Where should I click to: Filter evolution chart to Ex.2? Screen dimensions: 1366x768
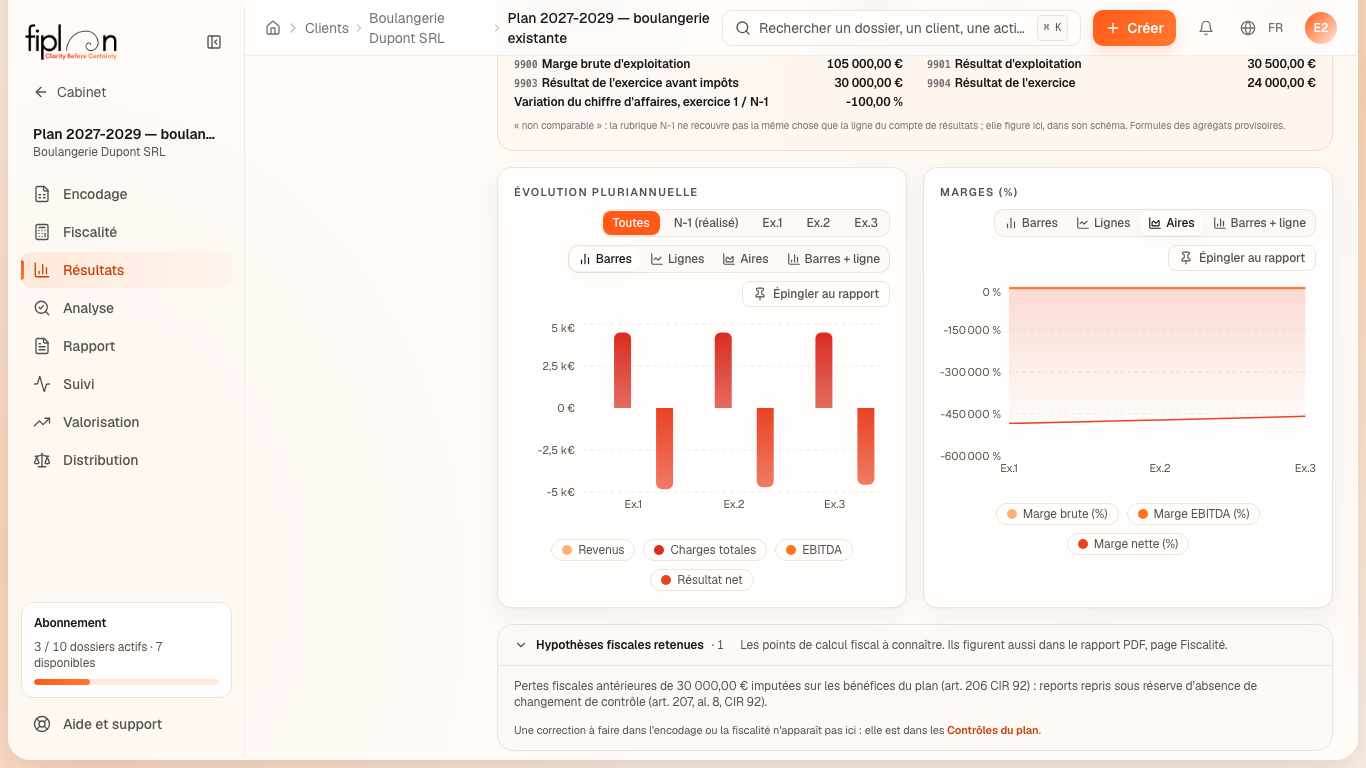pos(818,223)
